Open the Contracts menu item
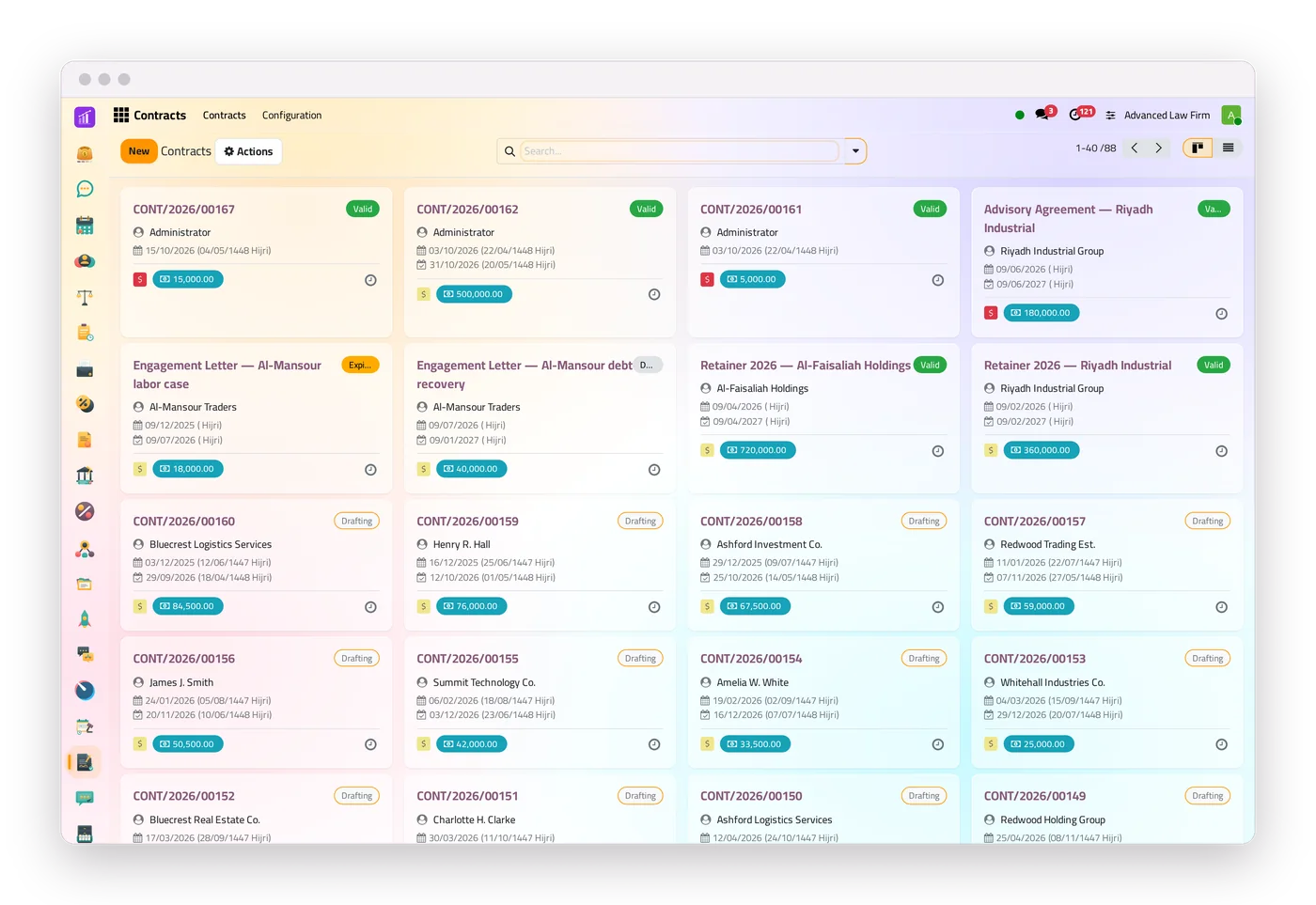 coord(225,116)
